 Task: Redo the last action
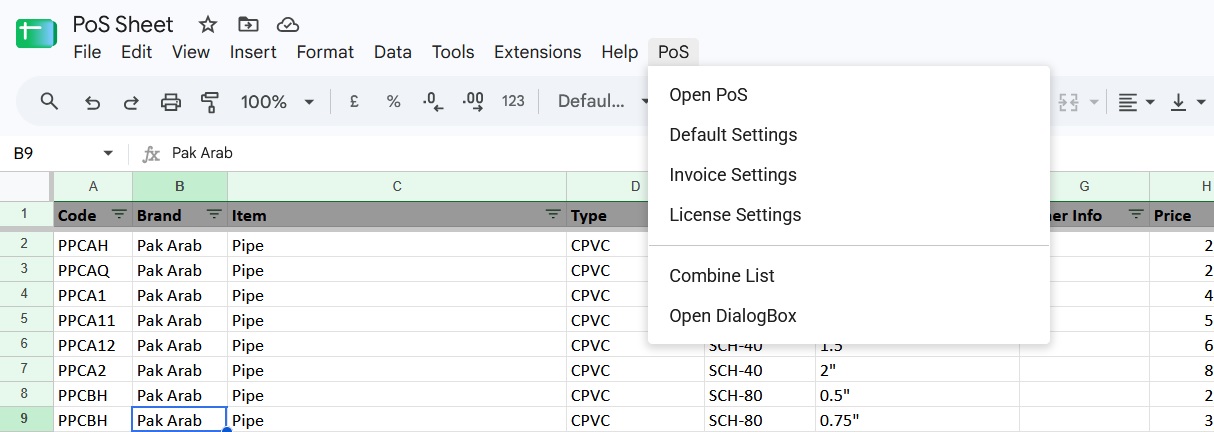(x=131, y=101)
